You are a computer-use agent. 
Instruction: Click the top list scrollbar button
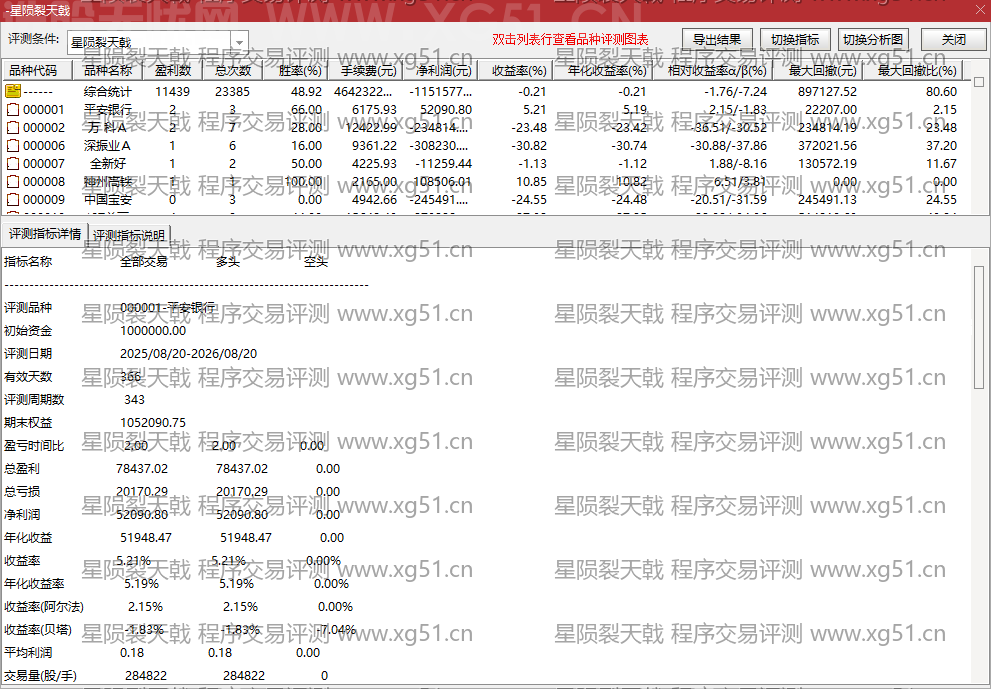[x=979, y=82]
